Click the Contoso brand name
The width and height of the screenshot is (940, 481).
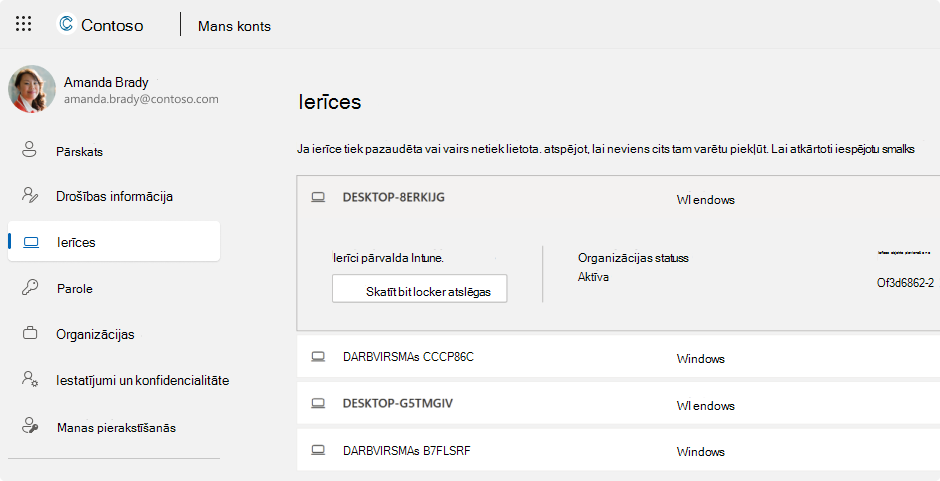click(x=112, y=25)
